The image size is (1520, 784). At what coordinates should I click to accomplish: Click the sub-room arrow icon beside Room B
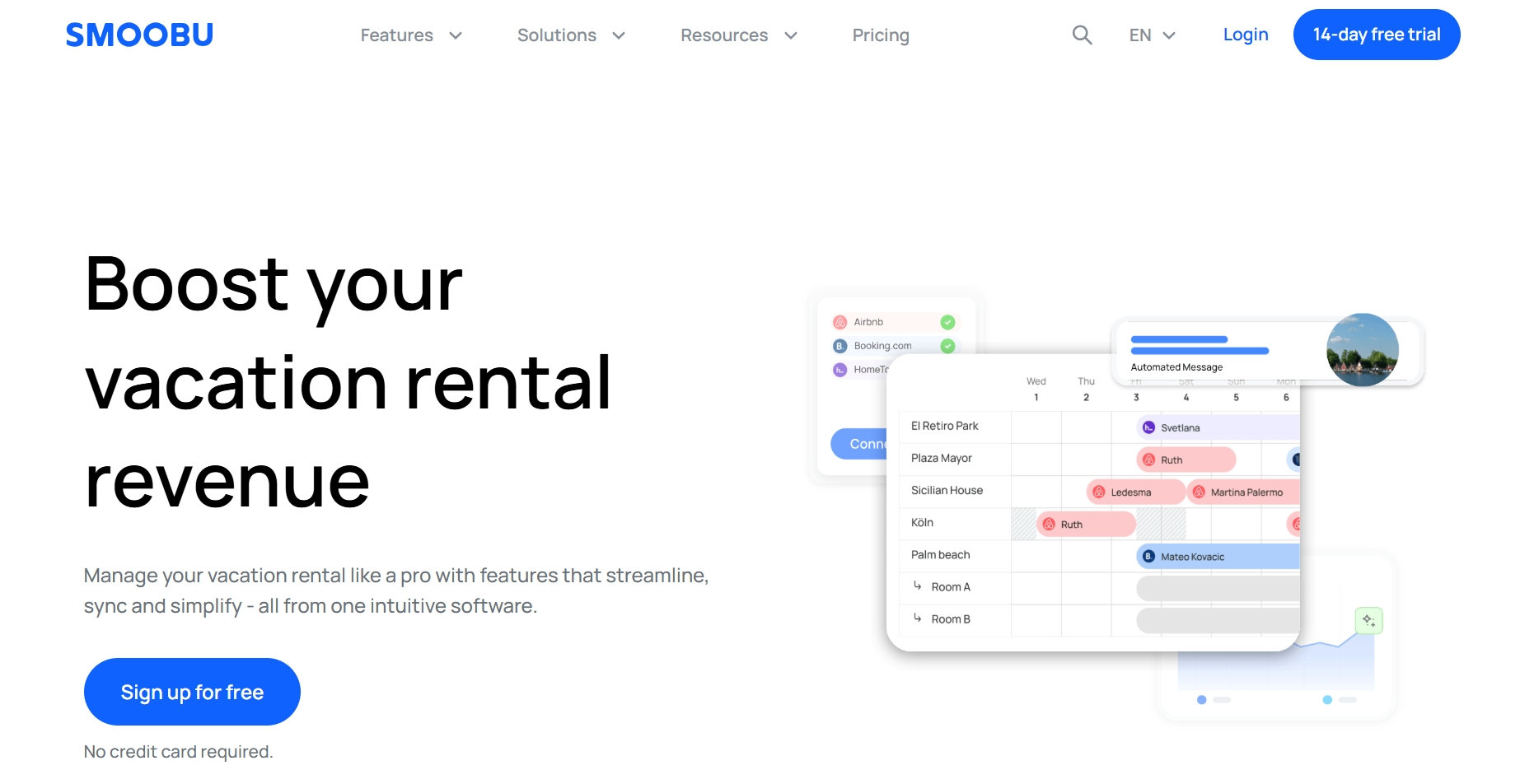[917, 618]
